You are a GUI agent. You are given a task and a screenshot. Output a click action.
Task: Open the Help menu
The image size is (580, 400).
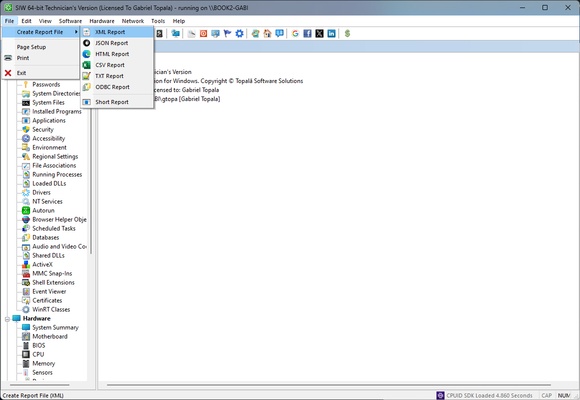179,21
